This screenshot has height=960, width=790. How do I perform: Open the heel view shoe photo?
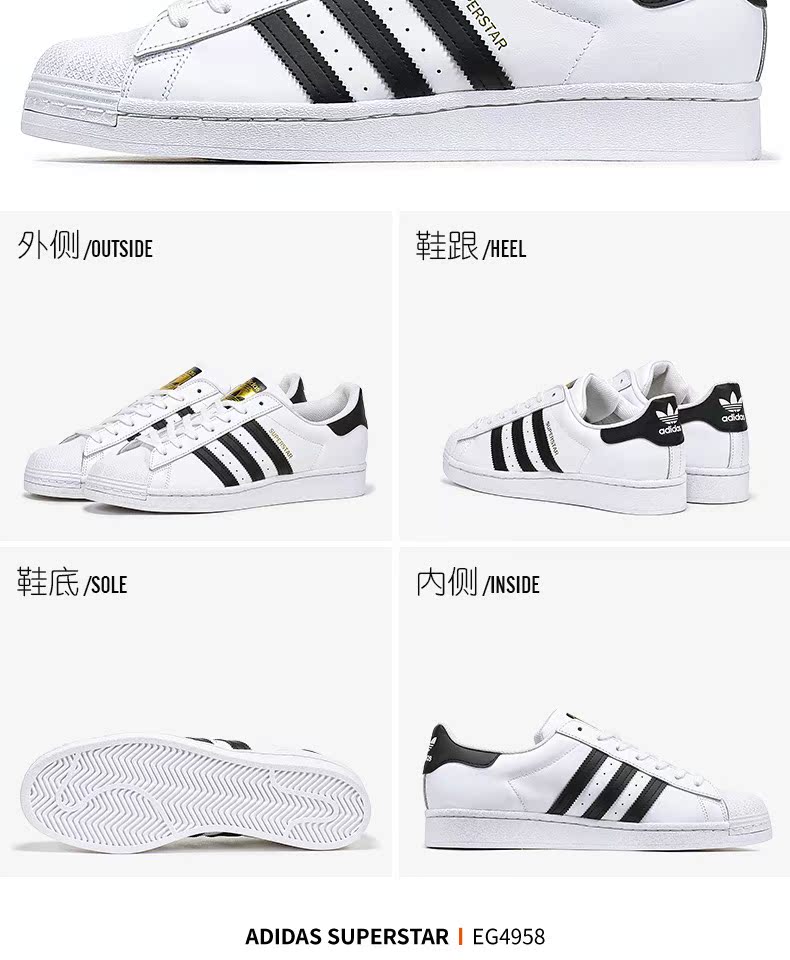click(x=596, y=437)
